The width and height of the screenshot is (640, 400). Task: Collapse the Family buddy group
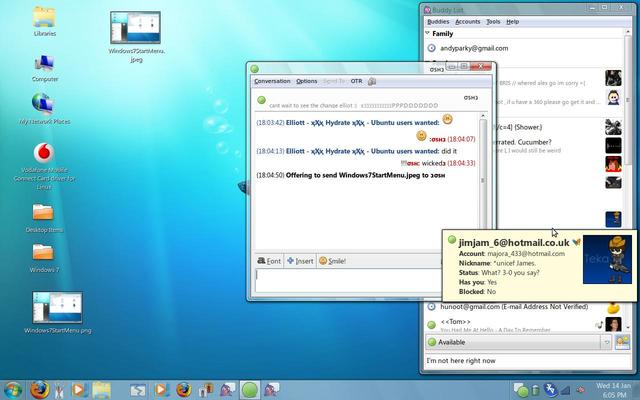427,33
